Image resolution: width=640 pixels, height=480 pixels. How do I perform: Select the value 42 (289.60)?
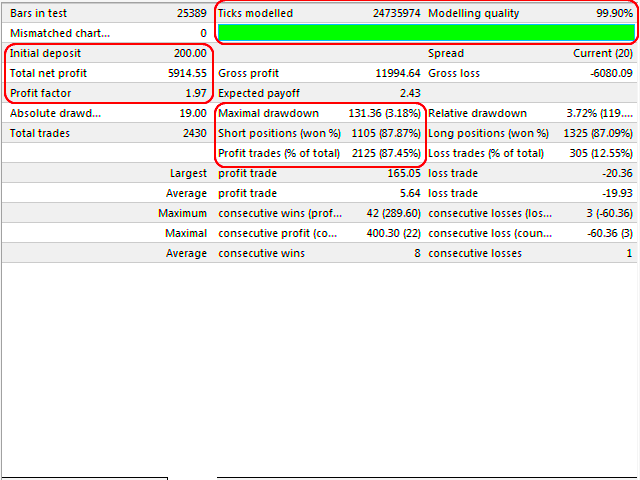tap(393, 213)
